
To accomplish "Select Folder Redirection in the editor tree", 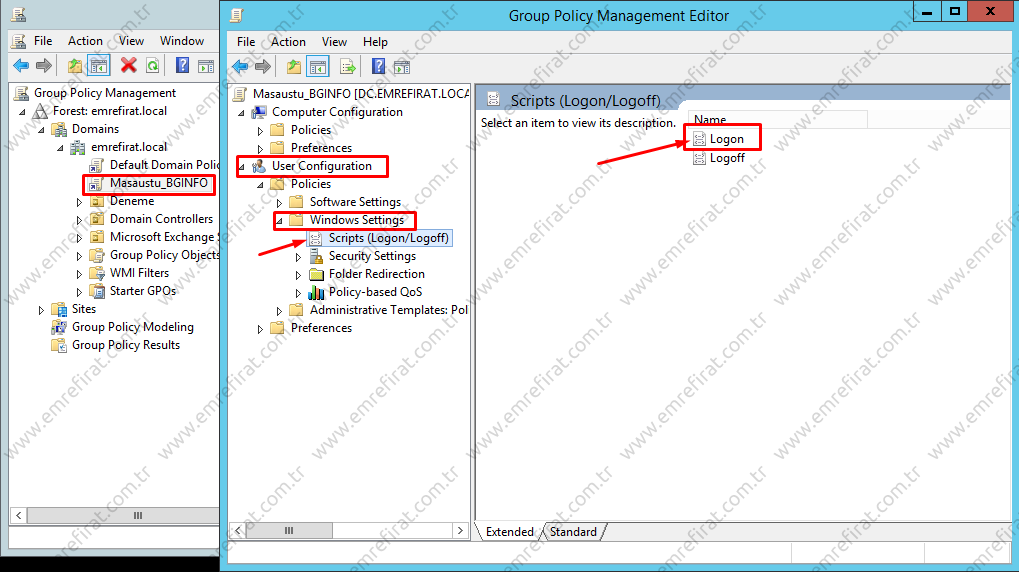I will click(x=376, y=274).
